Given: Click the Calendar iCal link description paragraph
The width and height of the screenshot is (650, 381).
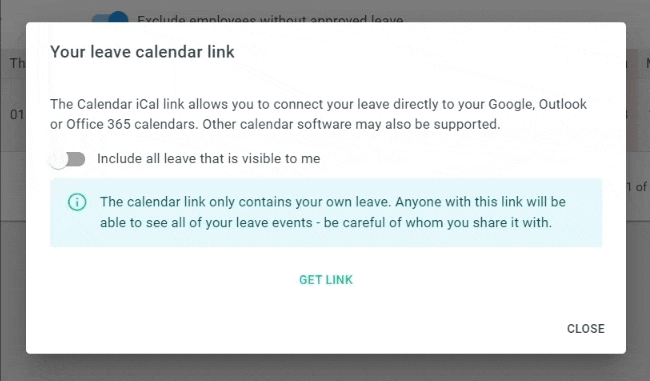Looking at the screenshot, I should 318,114.
